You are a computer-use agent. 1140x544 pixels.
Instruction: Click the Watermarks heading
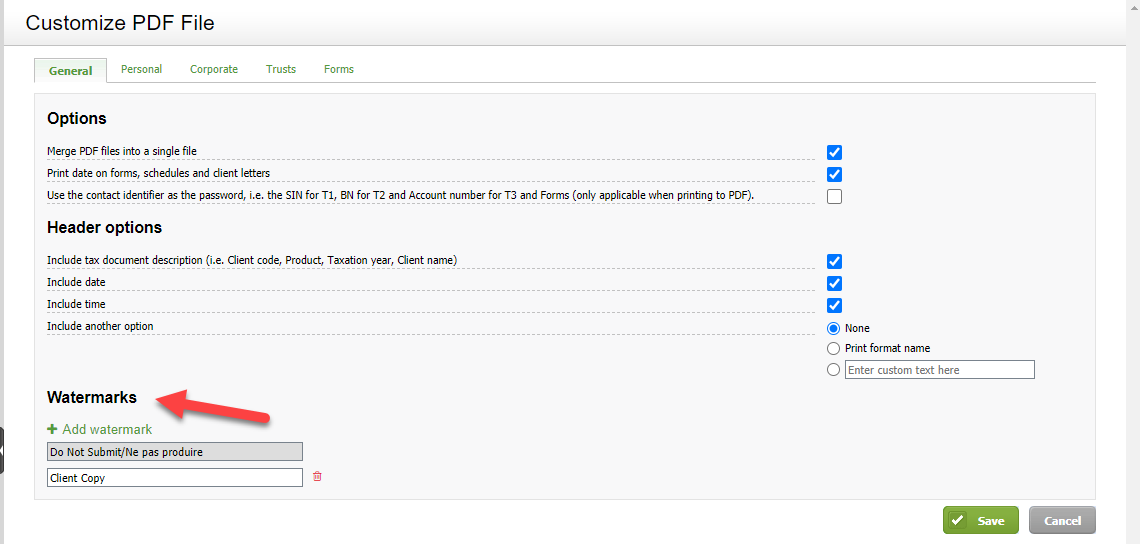(x=92, y=397)
